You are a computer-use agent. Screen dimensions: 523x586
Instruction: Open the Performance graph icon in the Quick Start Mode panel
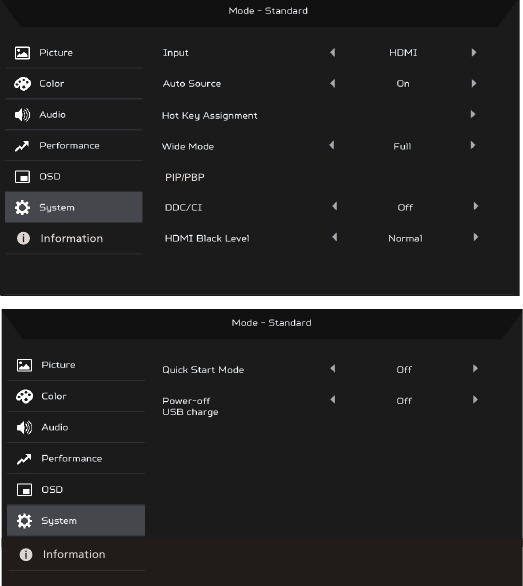24,459
